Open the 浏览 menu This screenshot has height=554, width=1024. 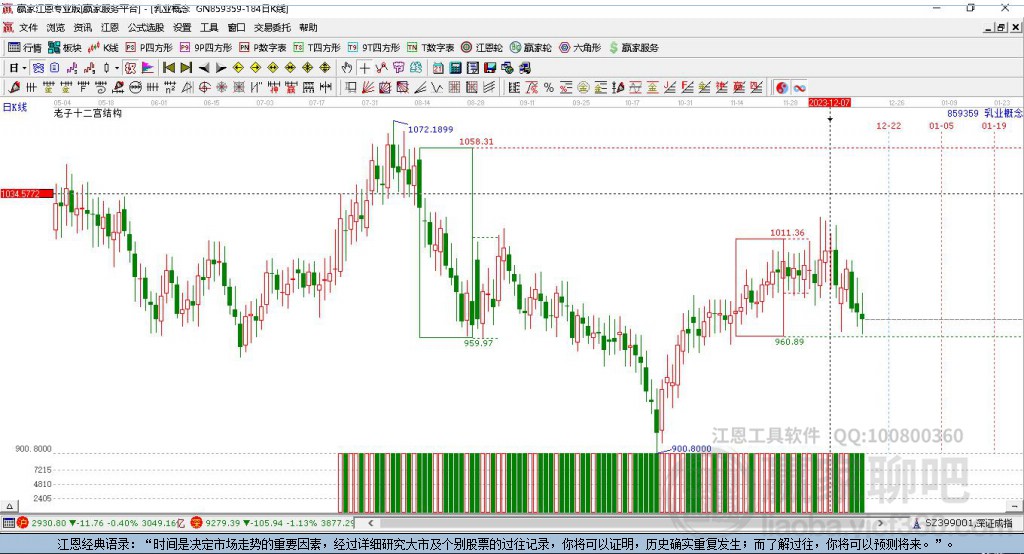click(56, 27)
